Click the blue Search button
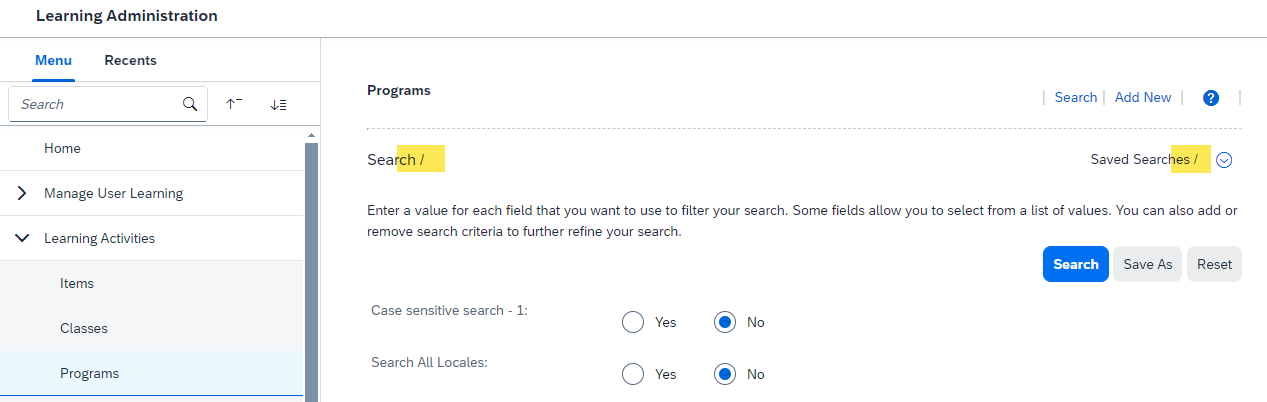Image resolution: width=1267 pixels, height=402 pixels. point(1076,264)
